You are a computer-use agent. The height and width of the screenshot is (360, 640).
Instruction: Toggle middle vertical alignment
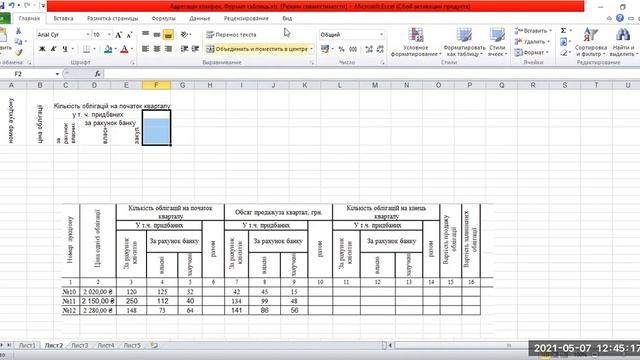[x=157, y=35]
